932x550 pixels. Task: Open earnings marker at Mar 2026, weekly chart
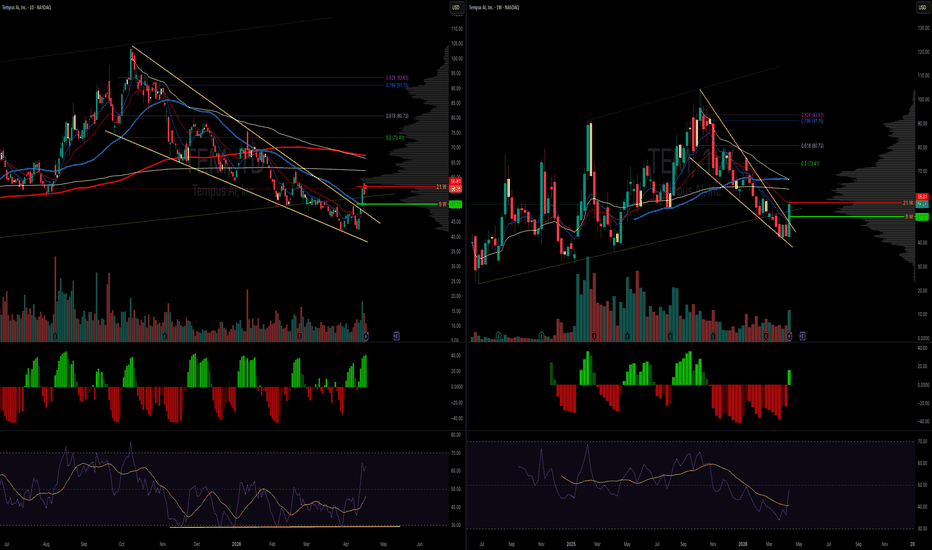click(766, 337)
